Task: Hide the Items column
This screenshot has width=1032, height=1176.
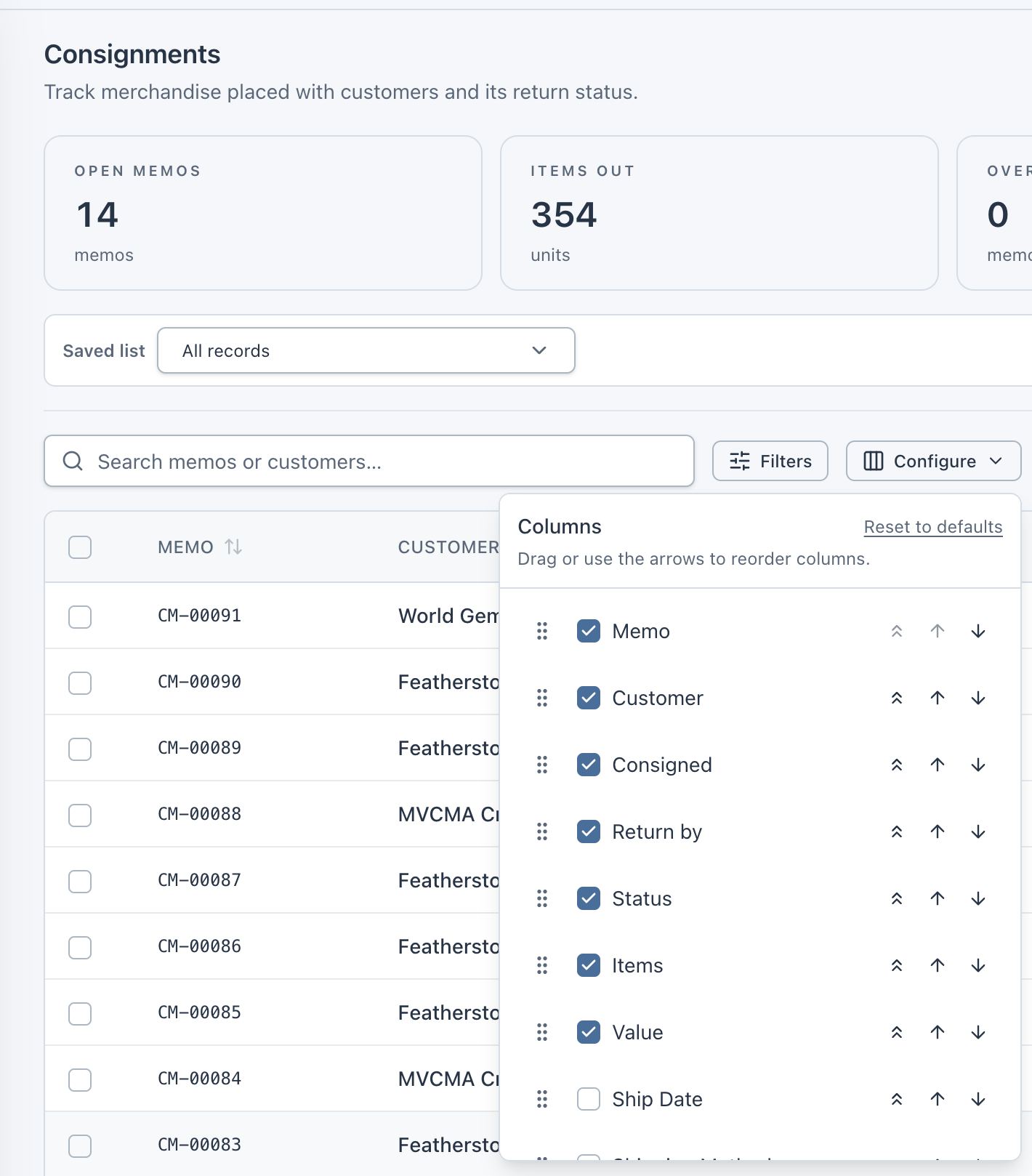Action: coord(589,965)
